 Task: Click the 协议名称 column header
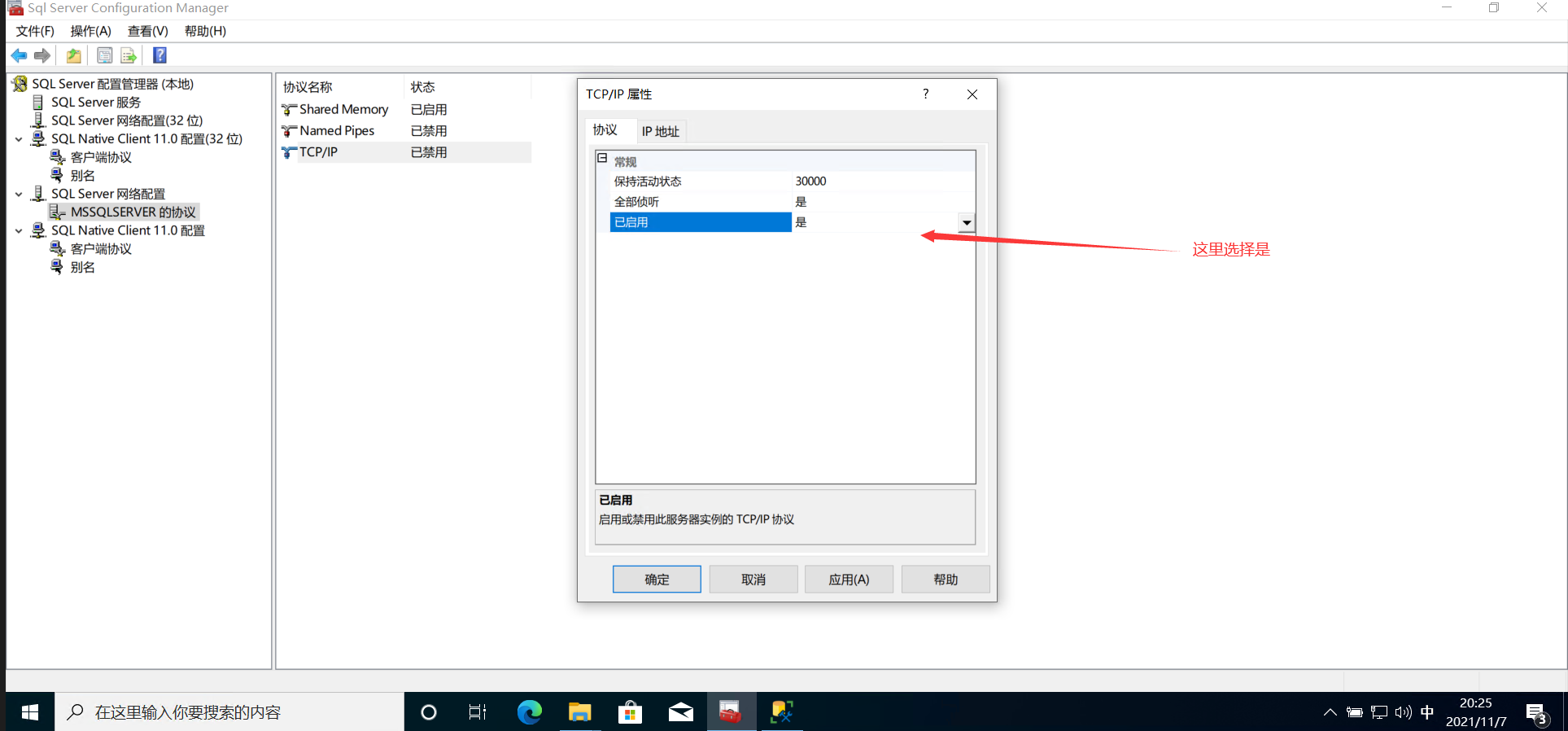[x=341, y=87]
